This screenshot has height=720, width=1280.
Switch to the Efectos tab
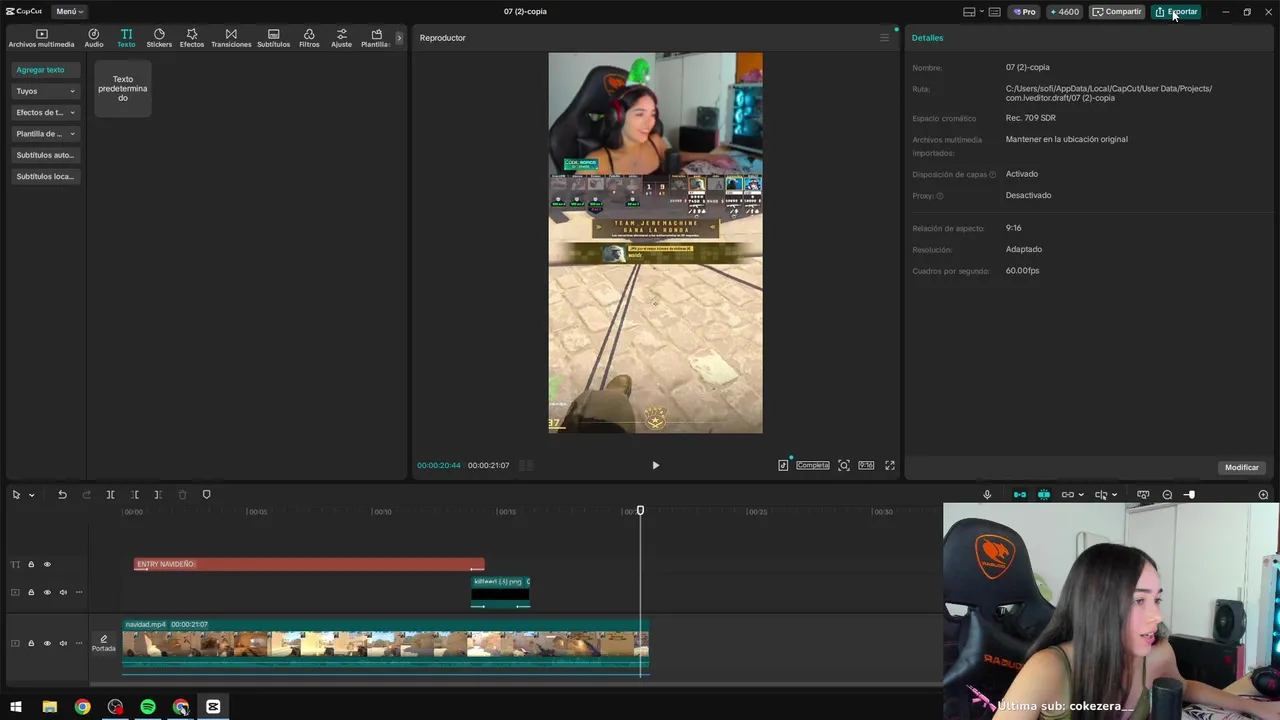[x=192, y=38]
